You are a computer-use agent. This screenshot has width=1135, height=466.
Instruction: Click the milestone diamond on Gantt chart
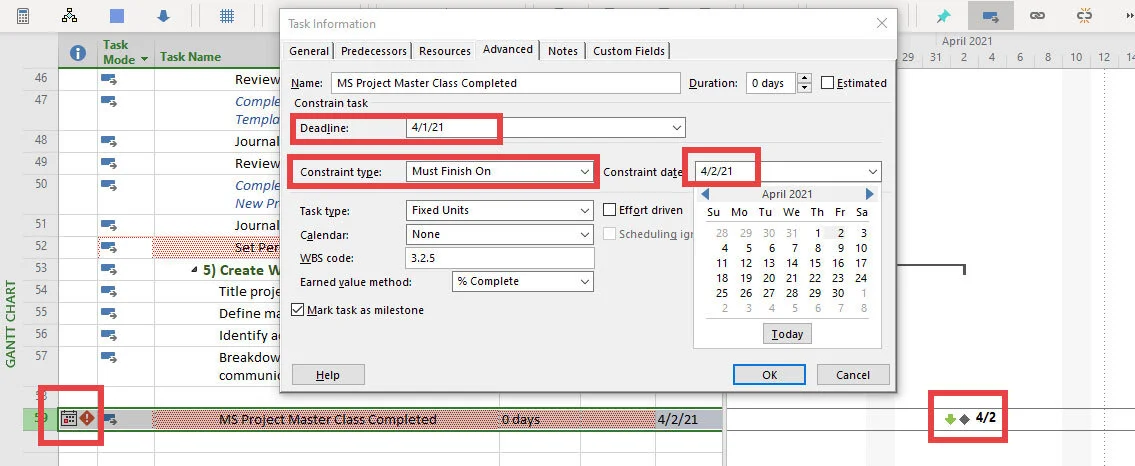coord(964,419)
